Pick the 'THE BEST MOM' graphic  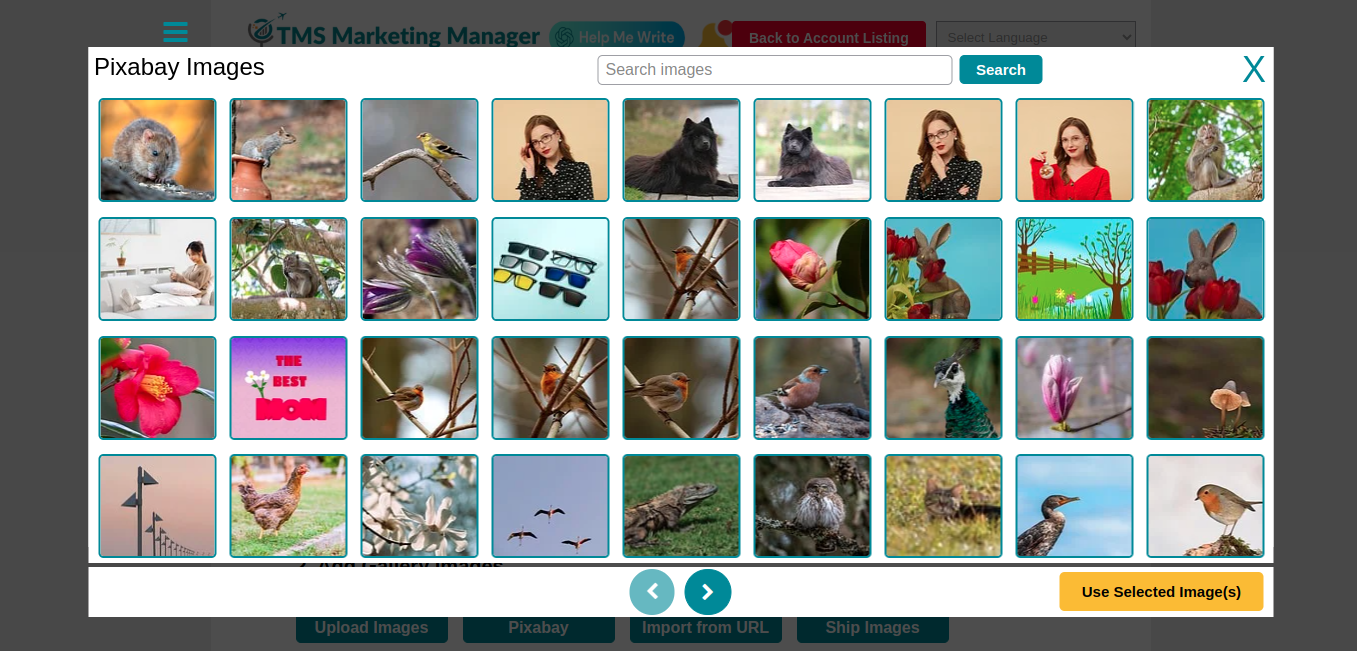pyautogui.click(x=288, y=387)
